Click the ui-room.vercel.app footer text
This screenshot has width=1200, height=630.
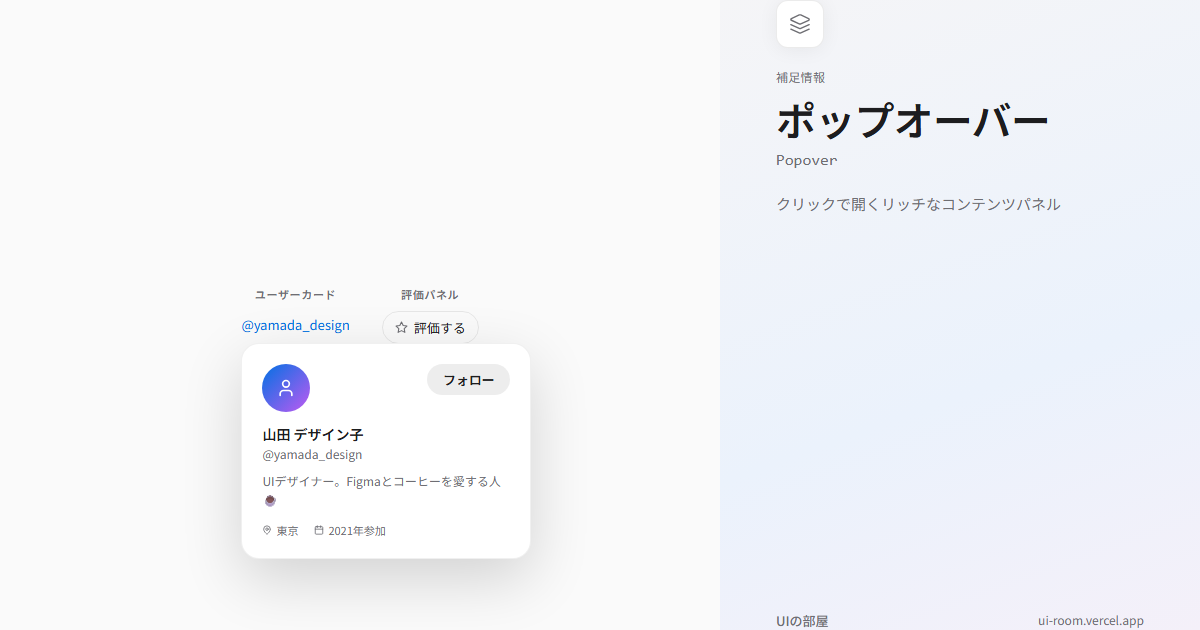click(1091, 621)
